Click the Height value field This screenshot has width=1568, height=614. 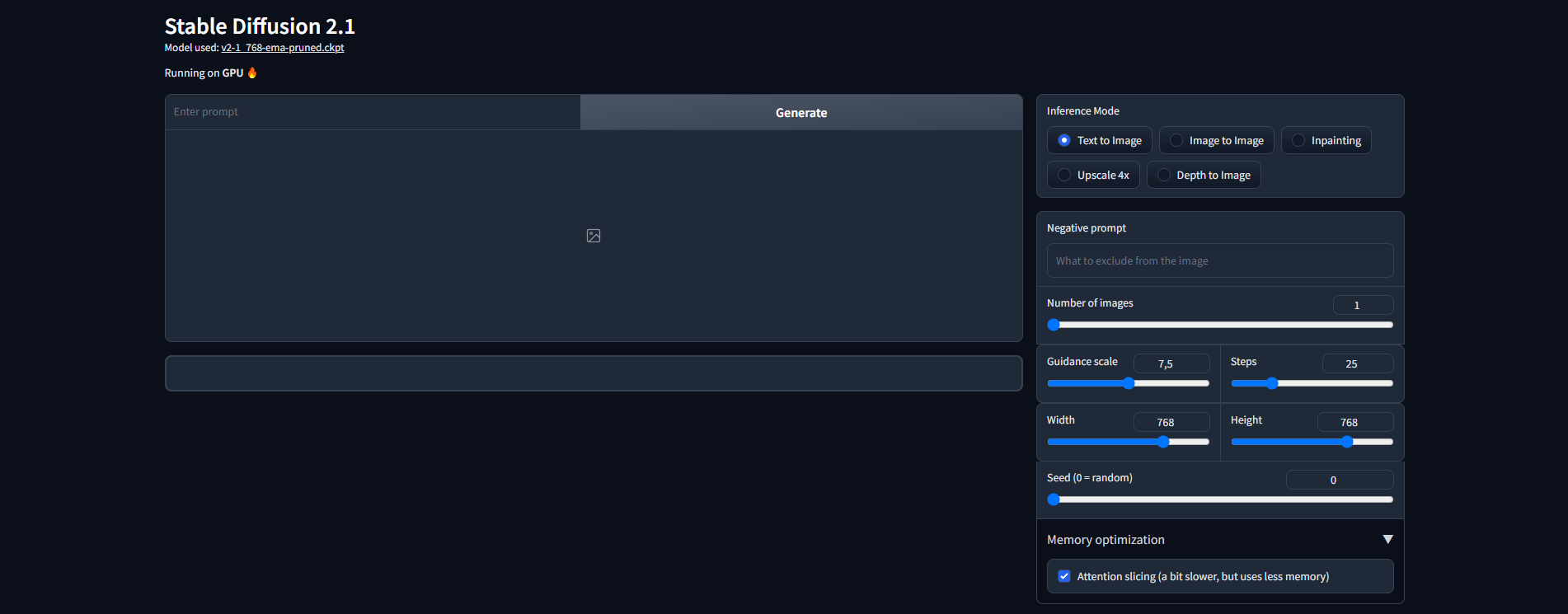coord(1355,422)
